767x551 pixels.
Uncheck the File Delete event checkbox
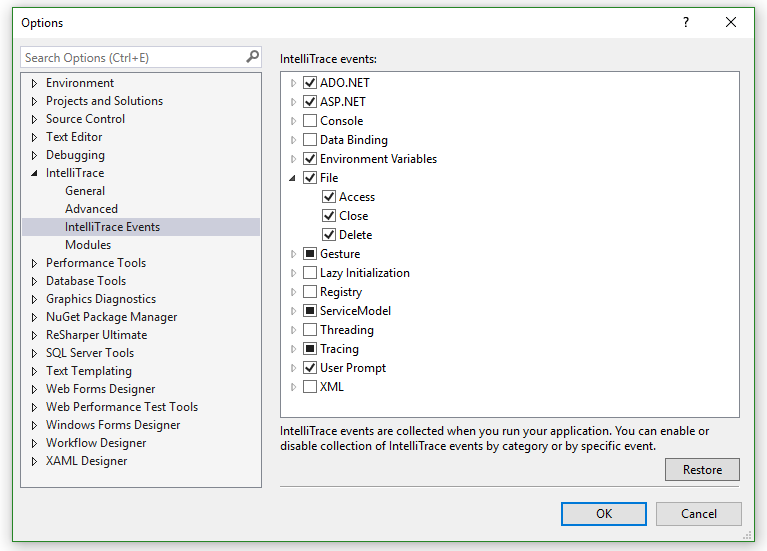329,235
